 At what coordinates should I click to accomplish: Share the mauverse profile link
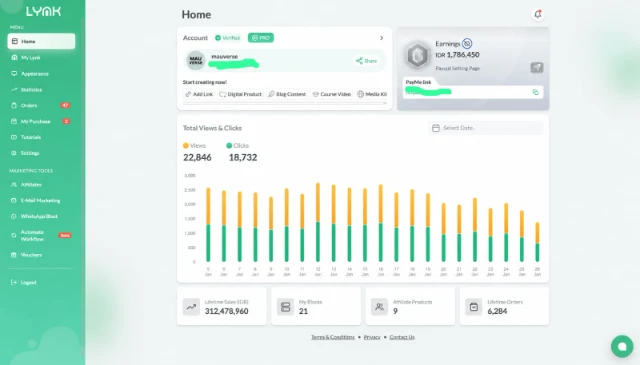coord(367,61)
